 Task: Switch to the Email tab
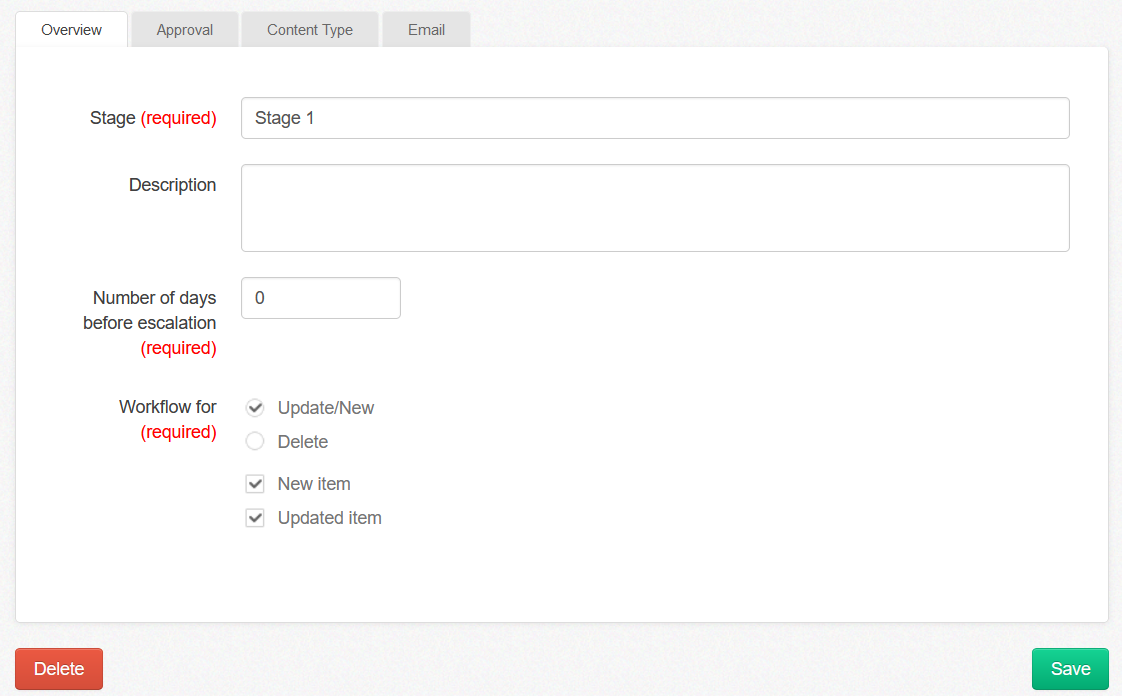tap(426, 29)
